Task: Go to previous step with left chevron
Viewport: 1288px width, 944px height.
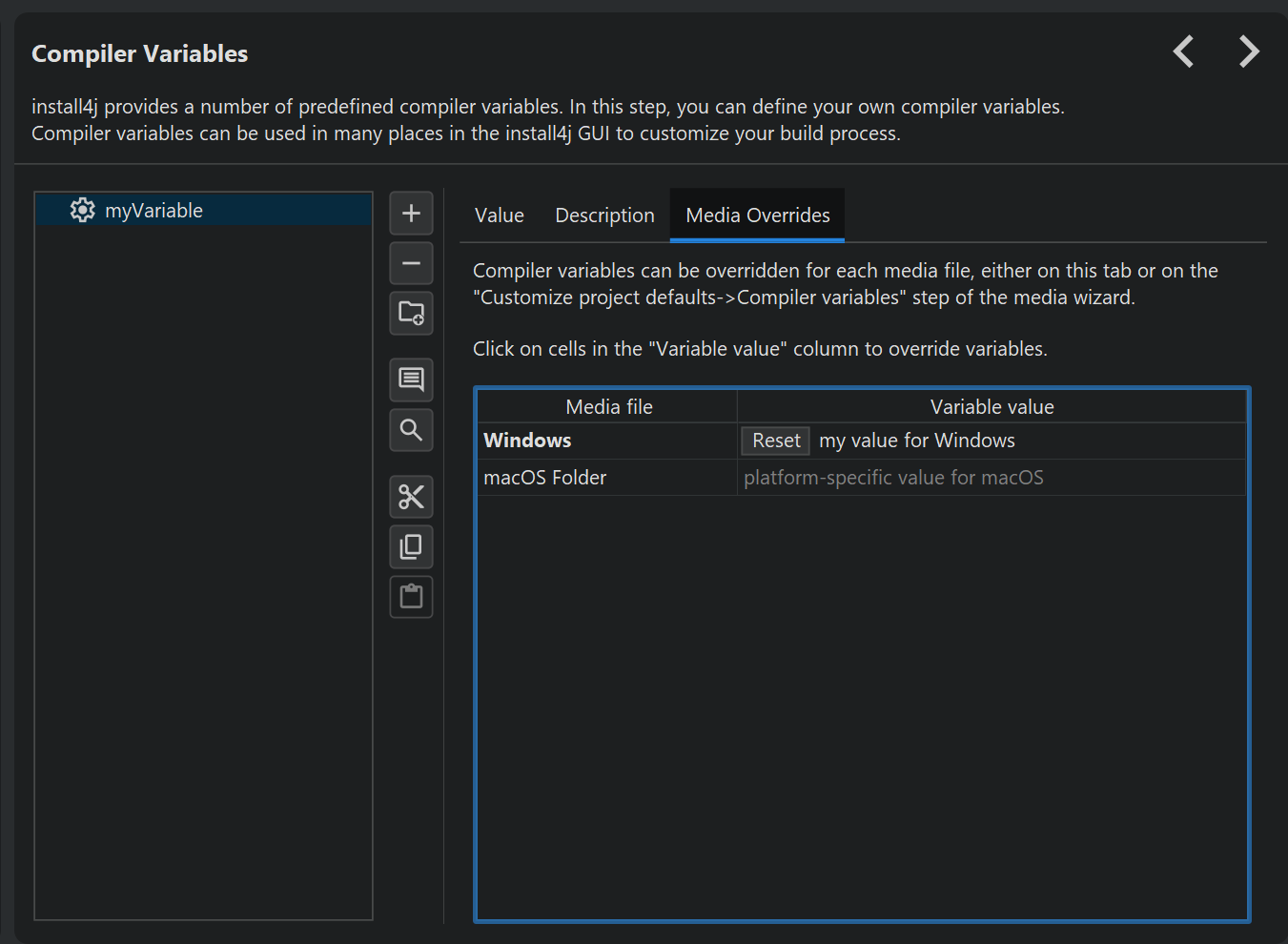Action: coord(1183,51)
